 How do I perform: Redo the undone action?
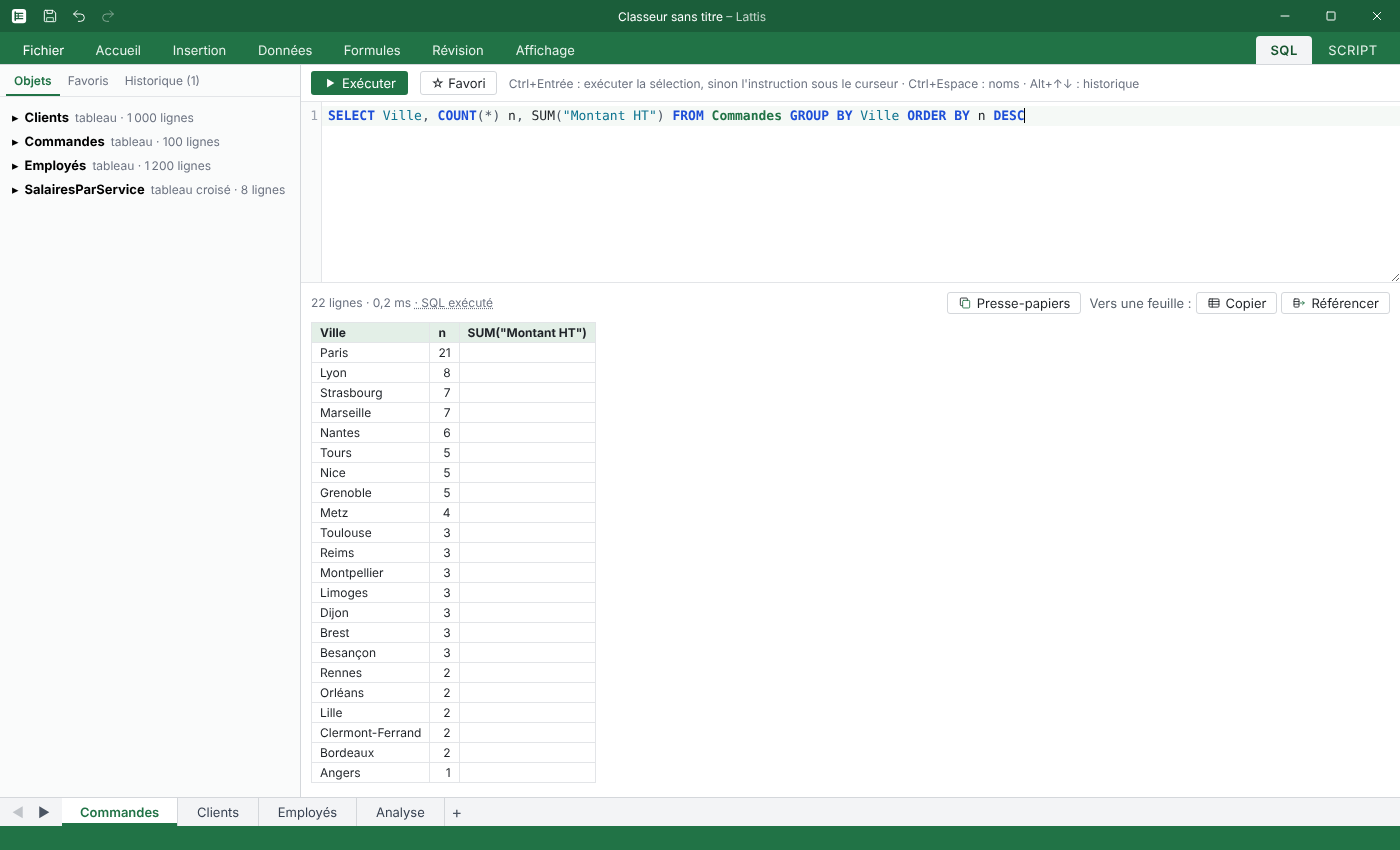[108, 16]
